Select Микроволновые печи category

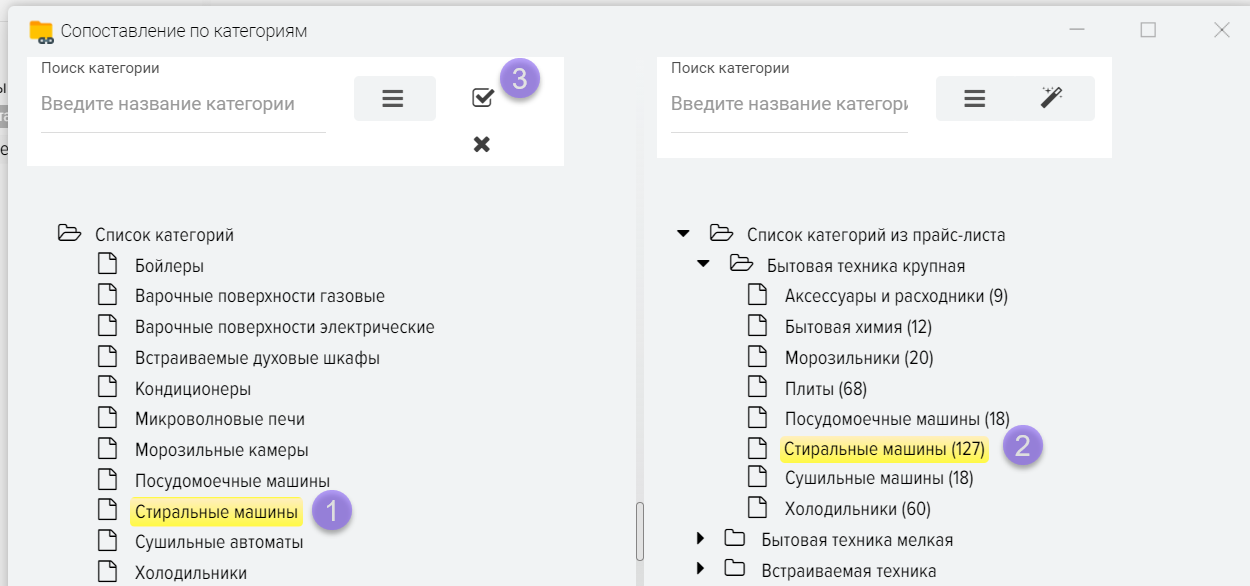click(220, 419)
